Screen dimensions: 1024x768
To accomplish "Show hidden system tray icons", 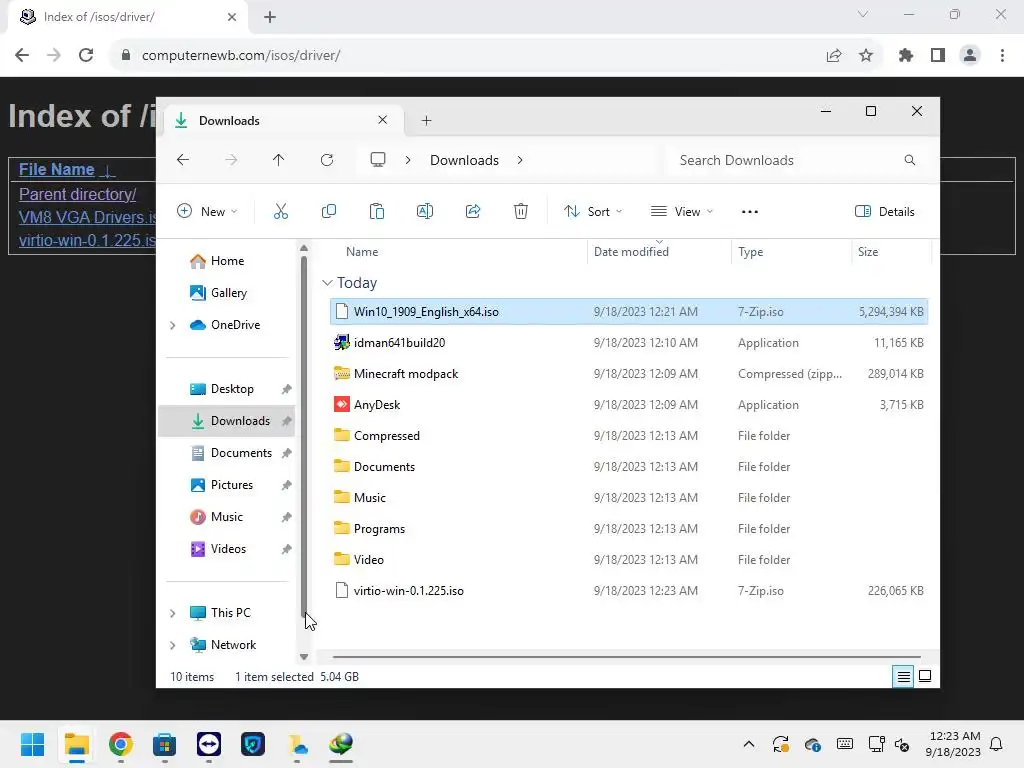I will 749,744.
